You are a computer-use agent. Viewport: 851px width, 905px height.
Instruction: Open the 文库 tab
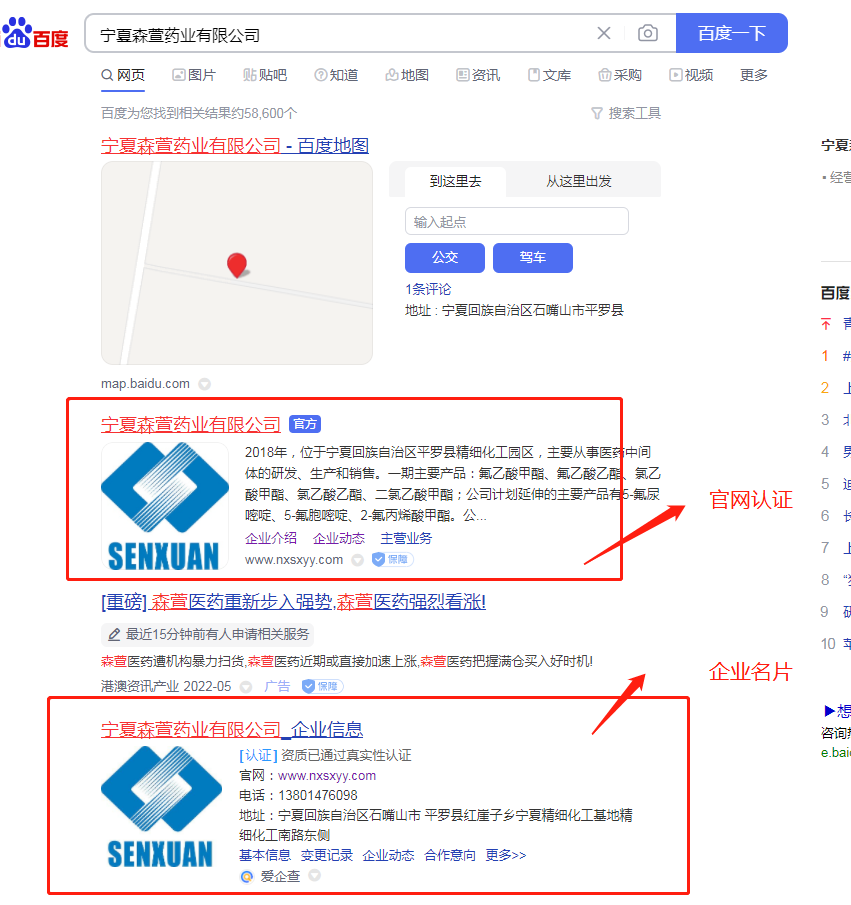(x=549, y=75)
